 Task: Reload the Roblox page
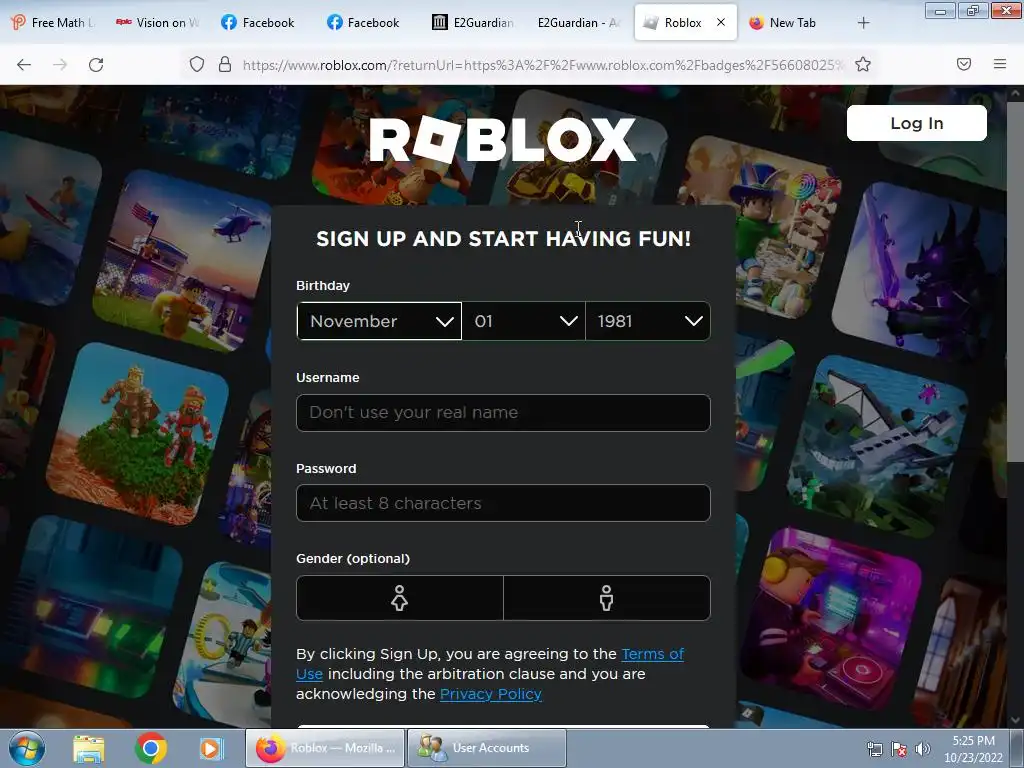(96, 65)
